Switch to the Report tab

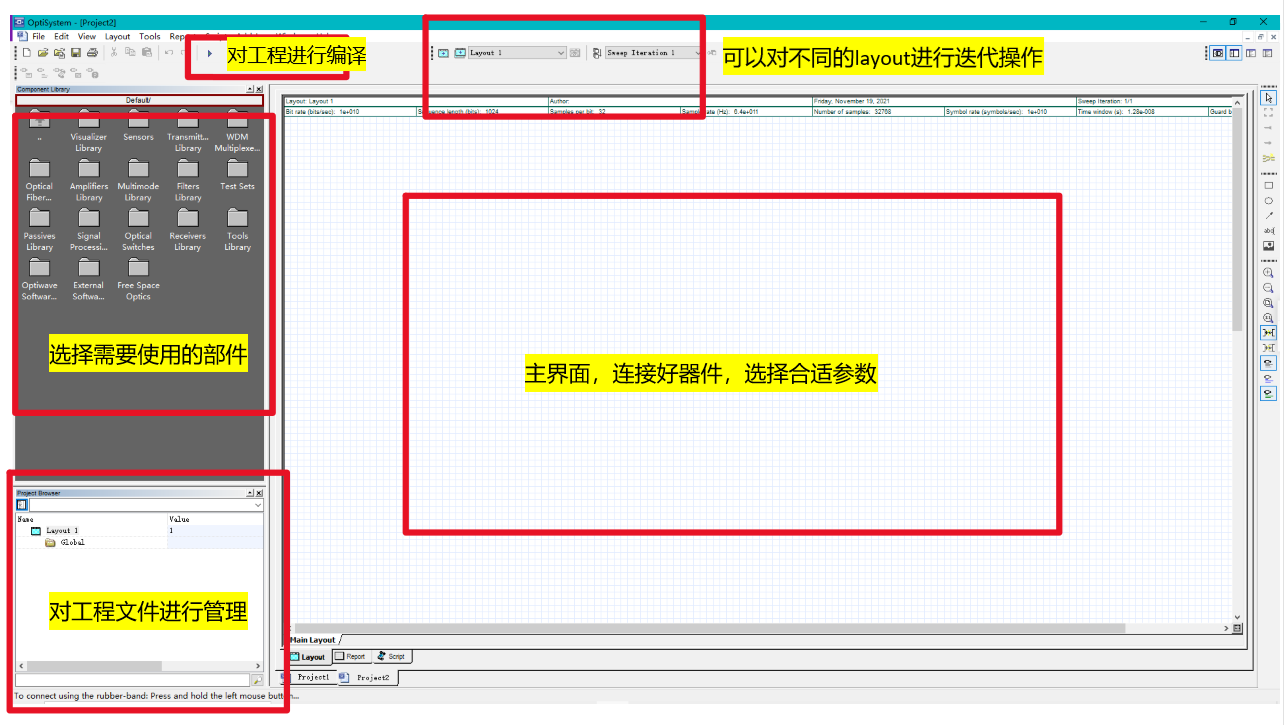pos(350,657)
